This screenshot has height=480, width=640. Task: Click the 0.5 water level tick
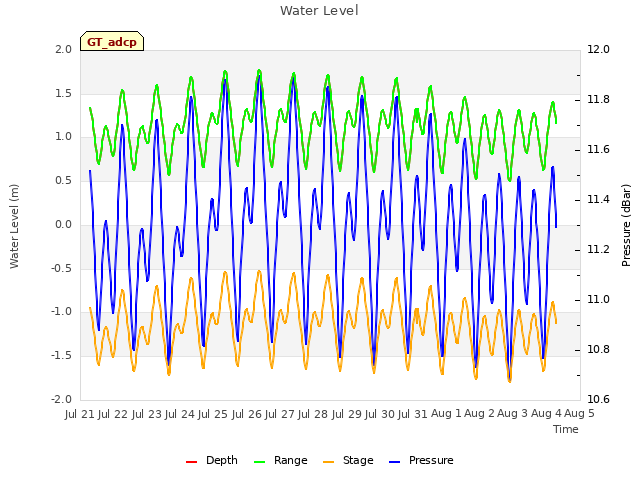click(64, 181)
